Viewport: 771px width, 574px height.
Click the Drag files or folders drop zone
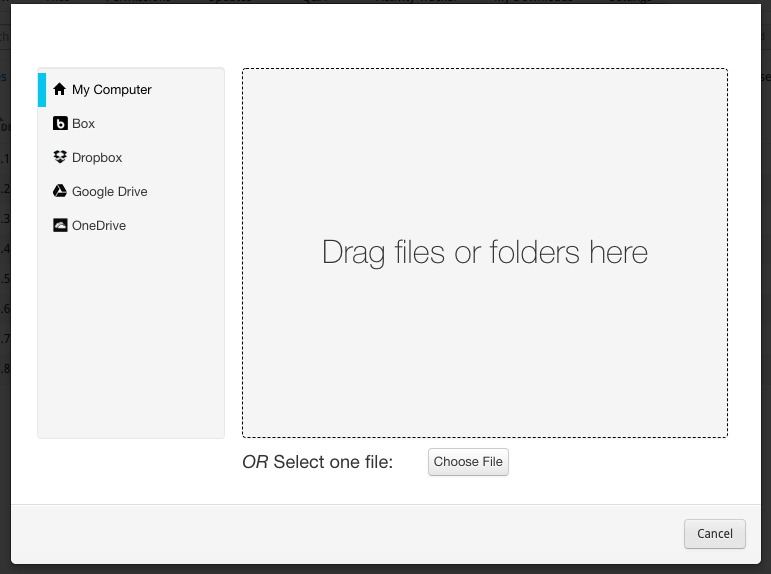coord(485,253)
